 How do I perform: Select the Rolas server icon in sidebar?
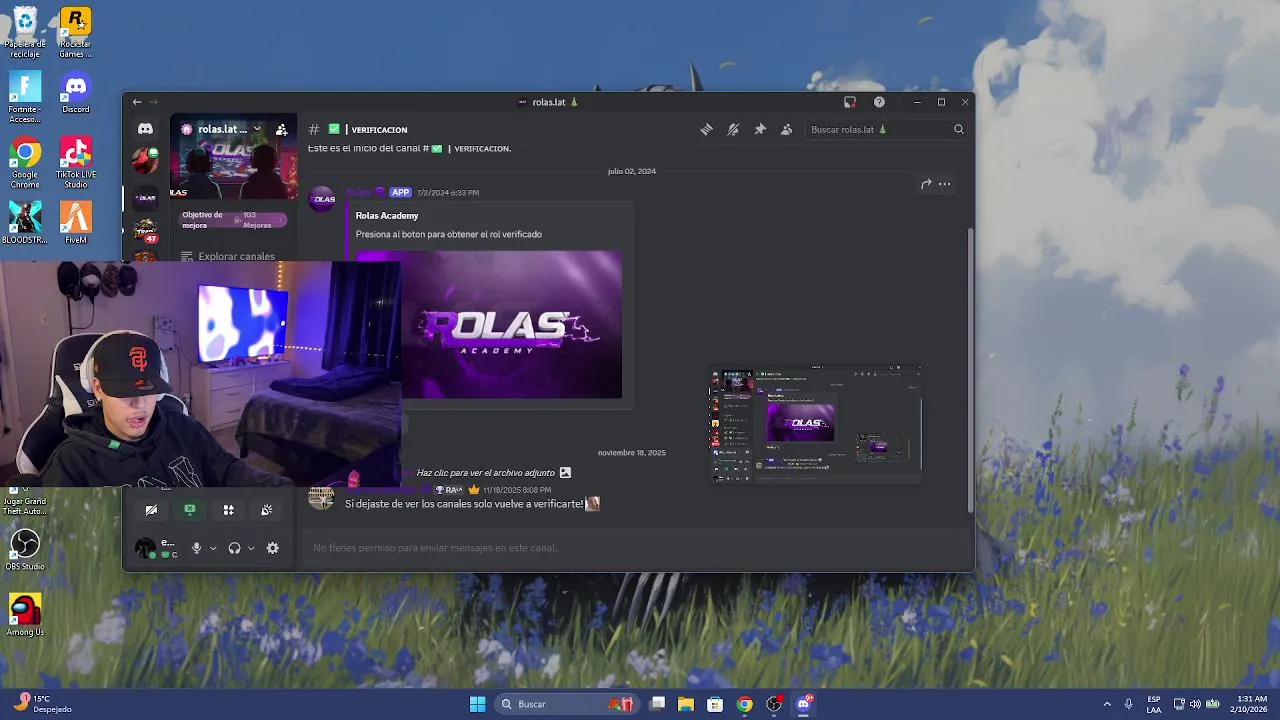[x=146, y=198]
